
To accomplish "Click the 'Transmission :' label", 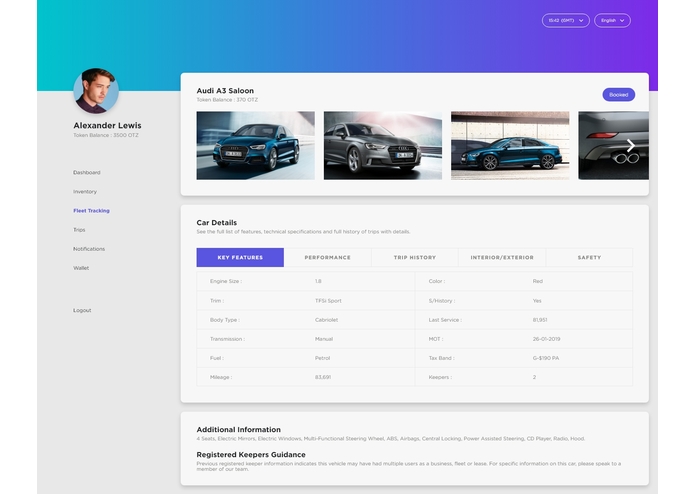I will click(x=227, y=339).
